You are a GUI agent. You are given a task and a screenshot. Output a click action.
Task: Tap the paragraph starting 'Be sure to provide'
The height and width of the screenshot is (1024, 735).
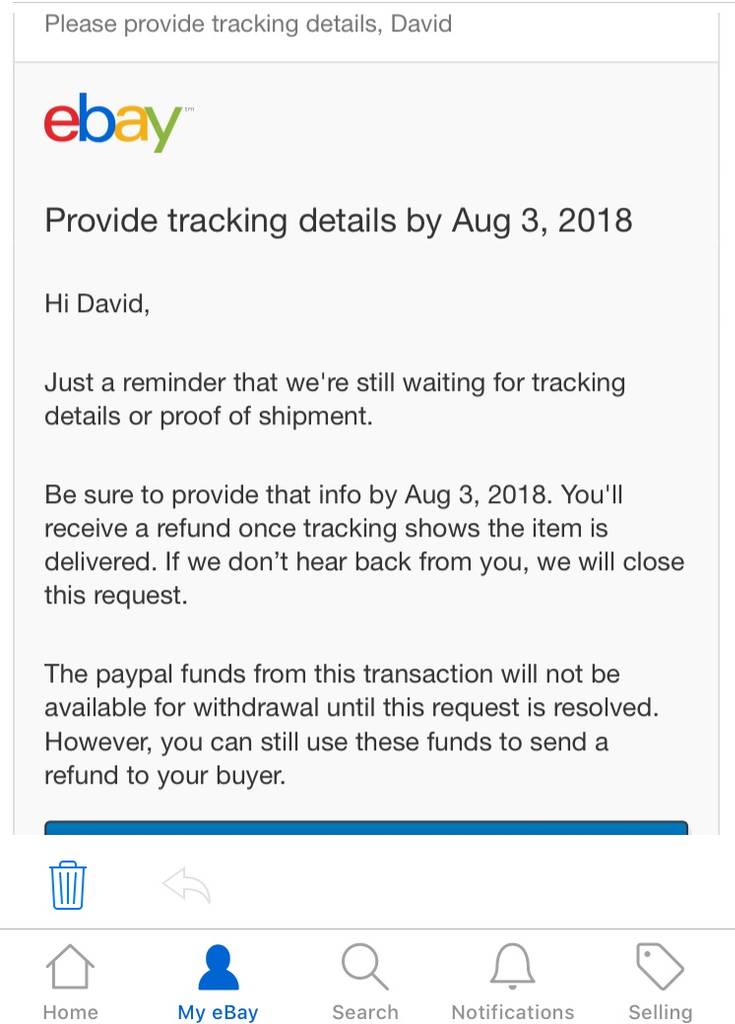tap(365, 545)
